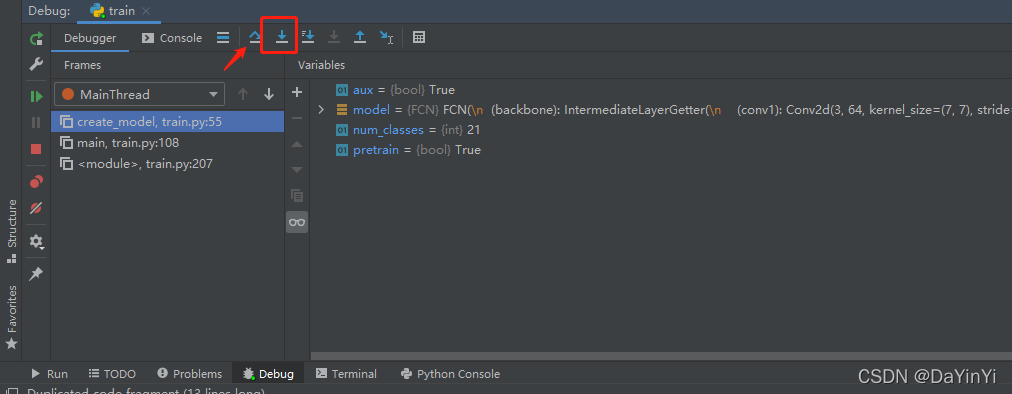The image size is (1012, 394).
Task: Open View Breakpoints red circles icon
Action: coord(36,181)
